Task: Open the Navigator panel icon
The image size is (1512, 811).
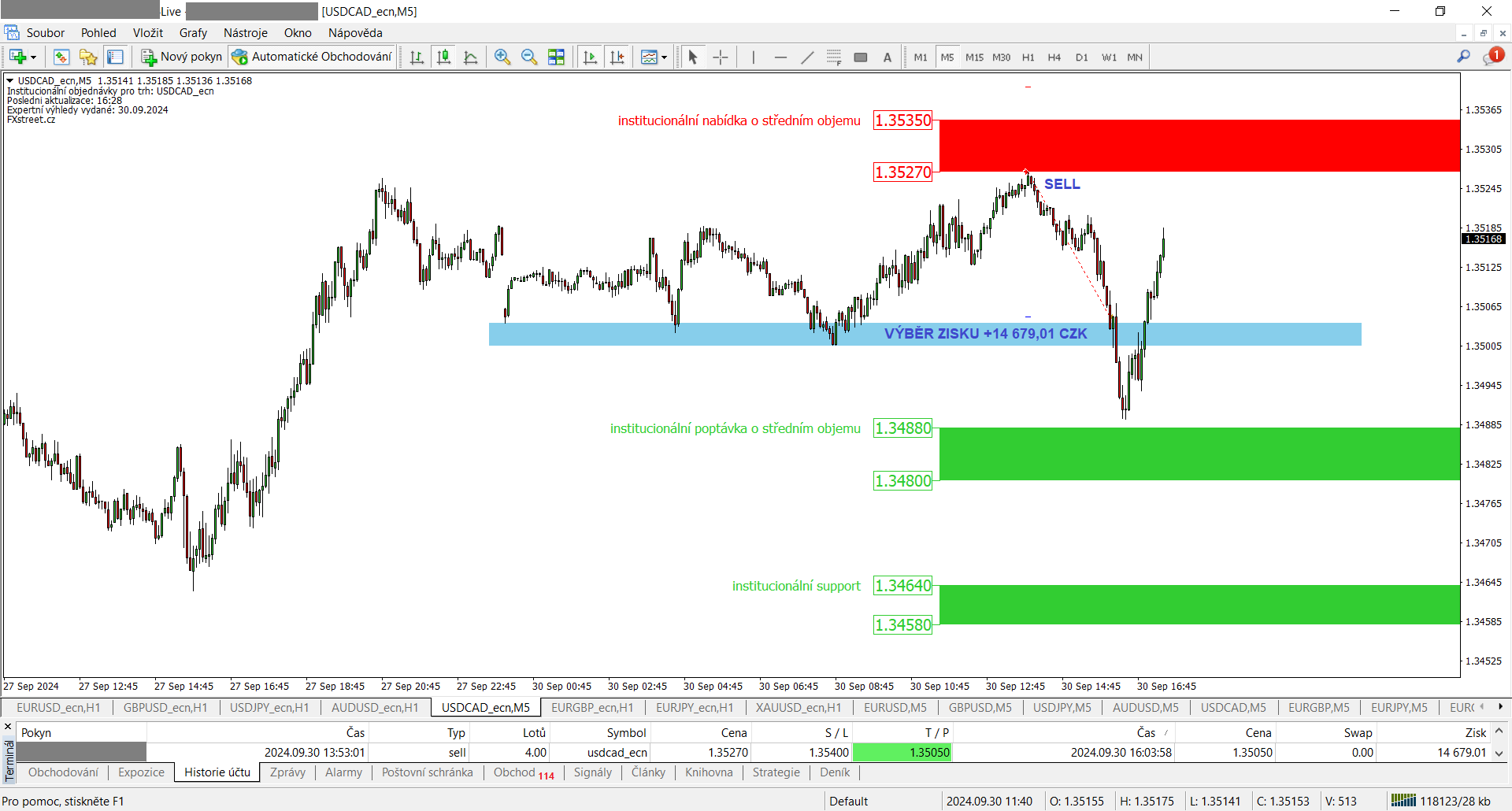Action: tap(88, 57)
